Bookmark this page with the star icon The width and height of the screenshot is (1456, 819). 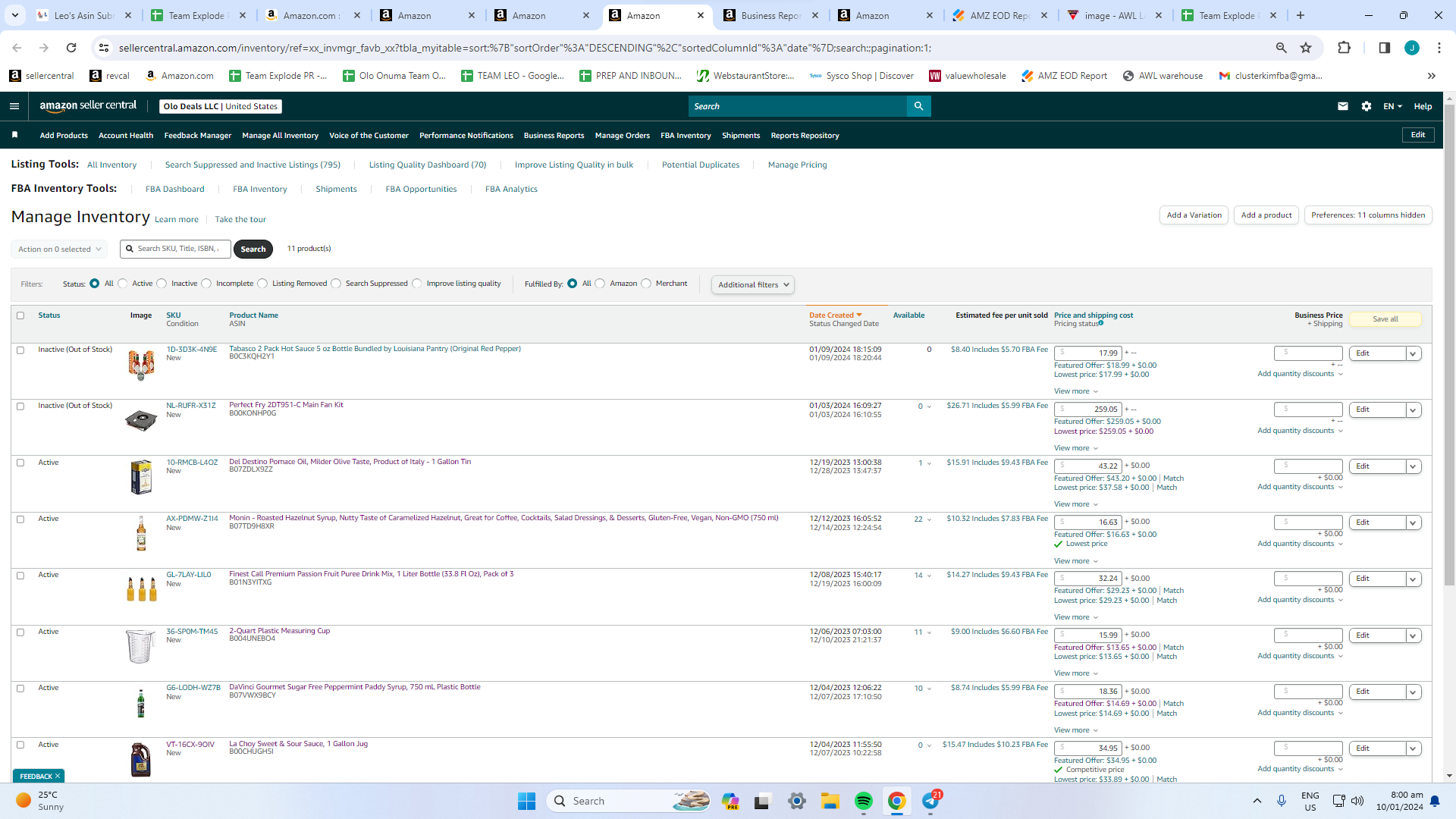click(1306, 48)
